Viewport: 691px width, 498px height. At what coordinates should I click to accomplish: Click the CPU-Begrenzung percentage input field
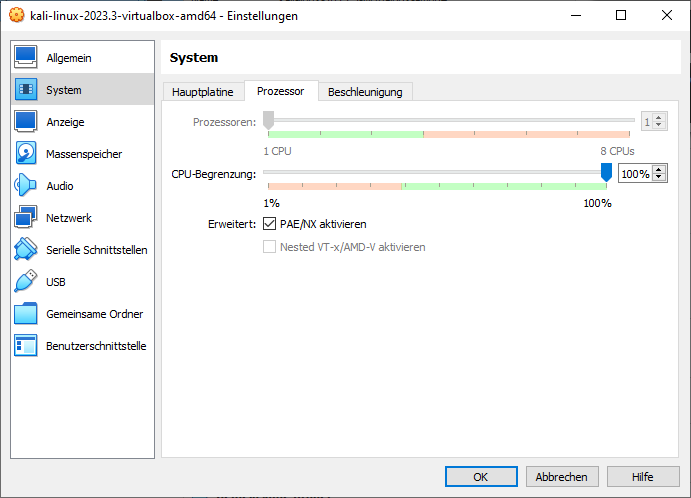(634, 174)
